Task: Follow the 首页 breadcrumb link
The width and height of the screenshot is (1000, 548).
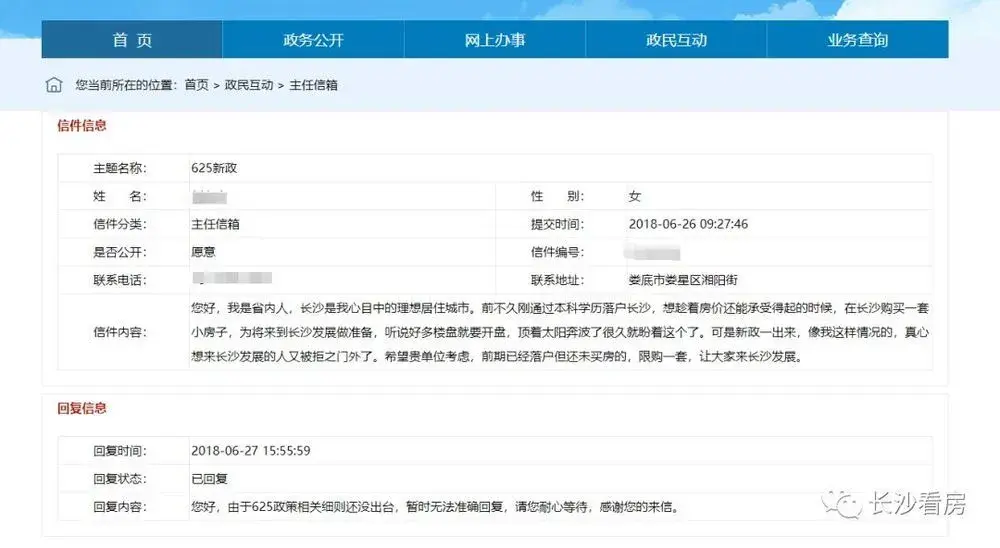Action: (x=196, y=85)
